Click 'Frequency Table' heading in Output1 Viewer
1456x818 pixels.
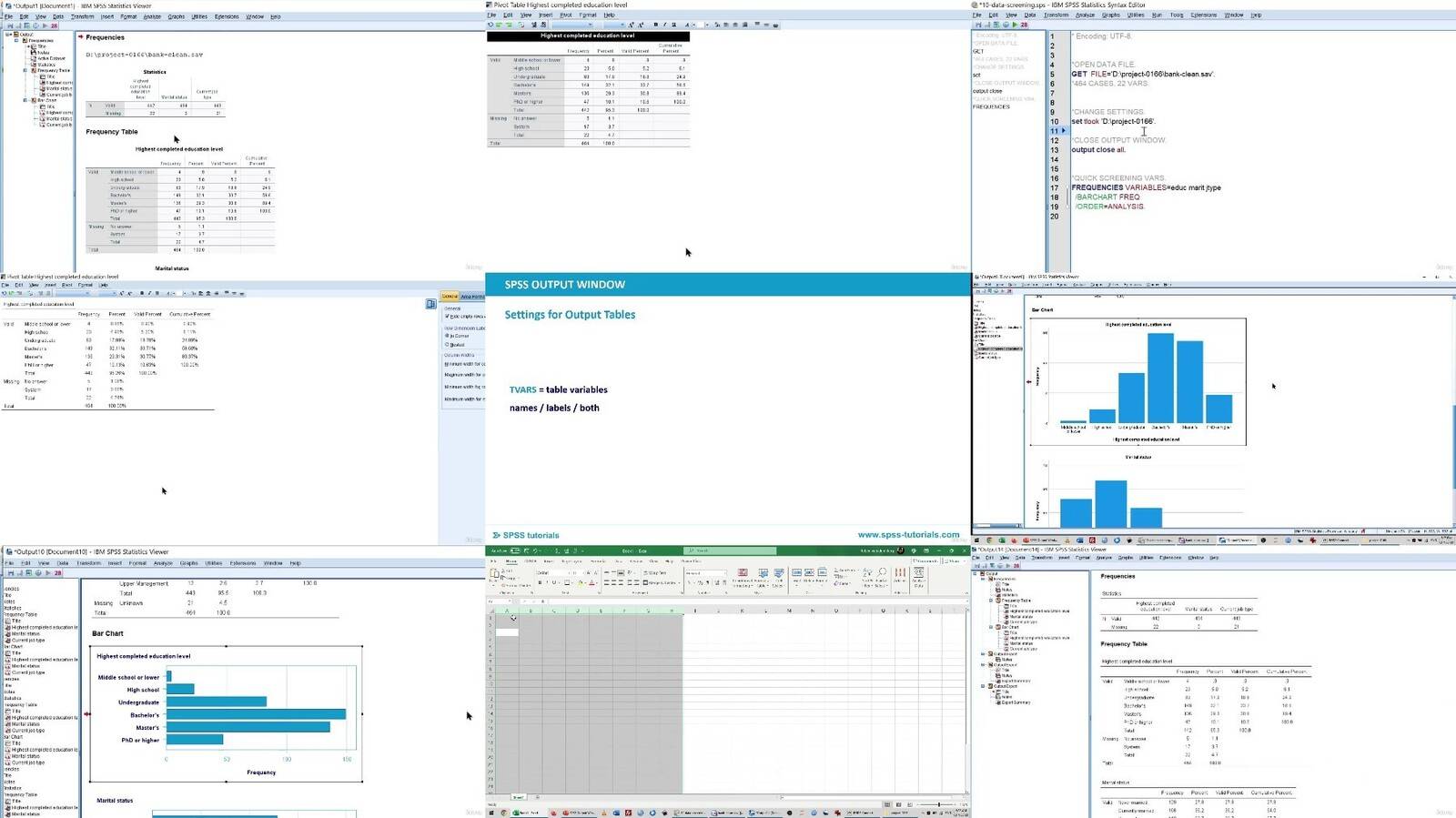pyautogui.click(x=112, y=132)
